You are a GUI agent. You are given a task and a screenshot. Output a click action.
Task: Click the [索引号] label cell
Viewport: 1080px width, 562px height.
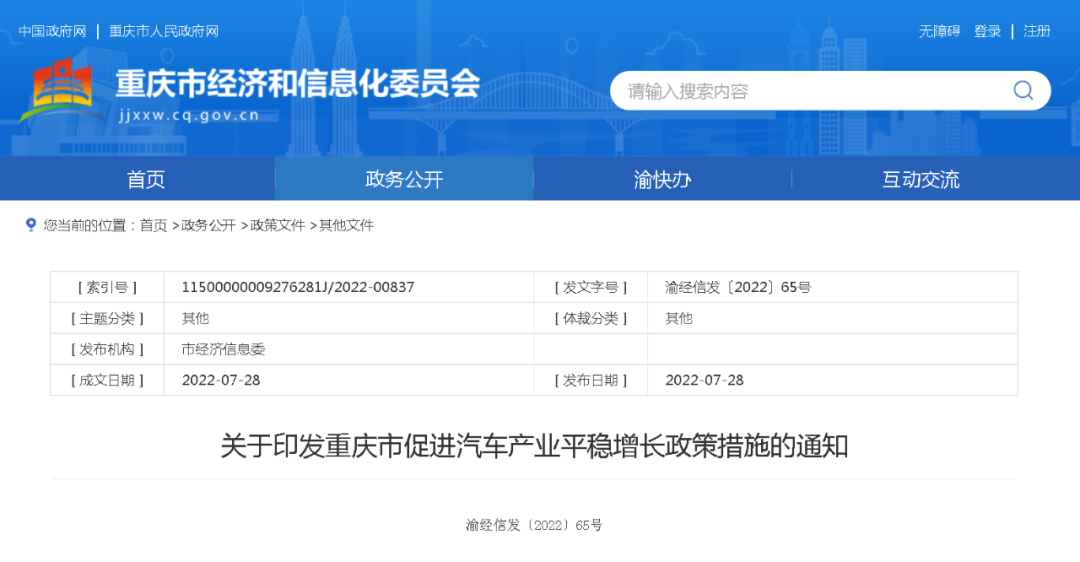[107, 287]
